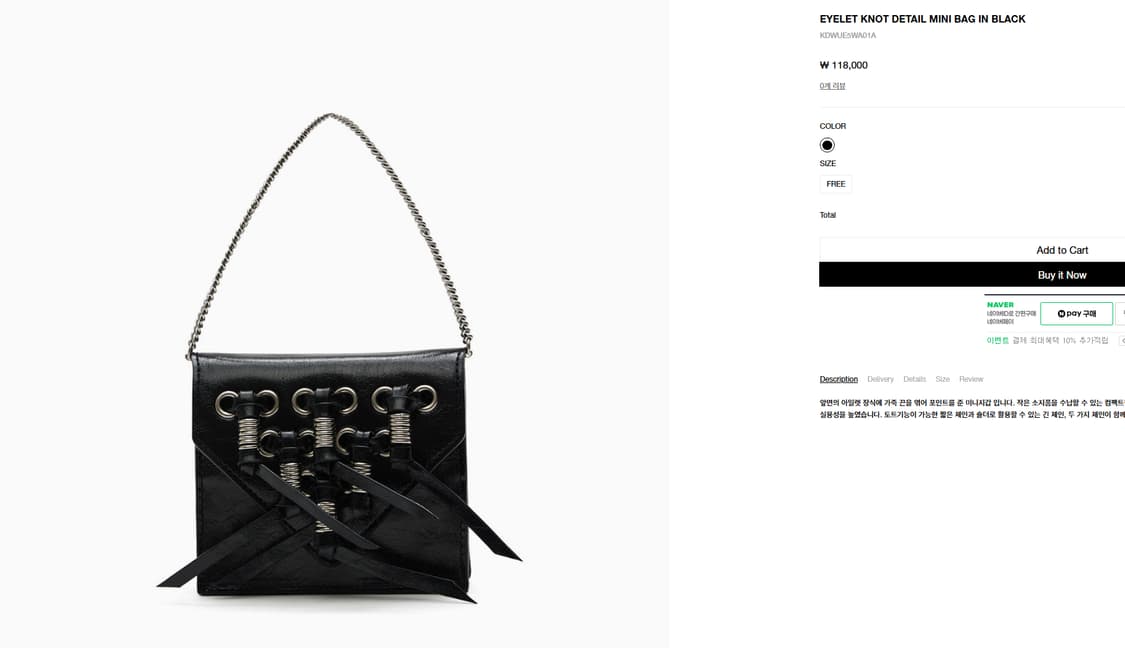This screenshot has width=1125, height=648.
Task: Click the green NAVER logo
Action: 1000,305
